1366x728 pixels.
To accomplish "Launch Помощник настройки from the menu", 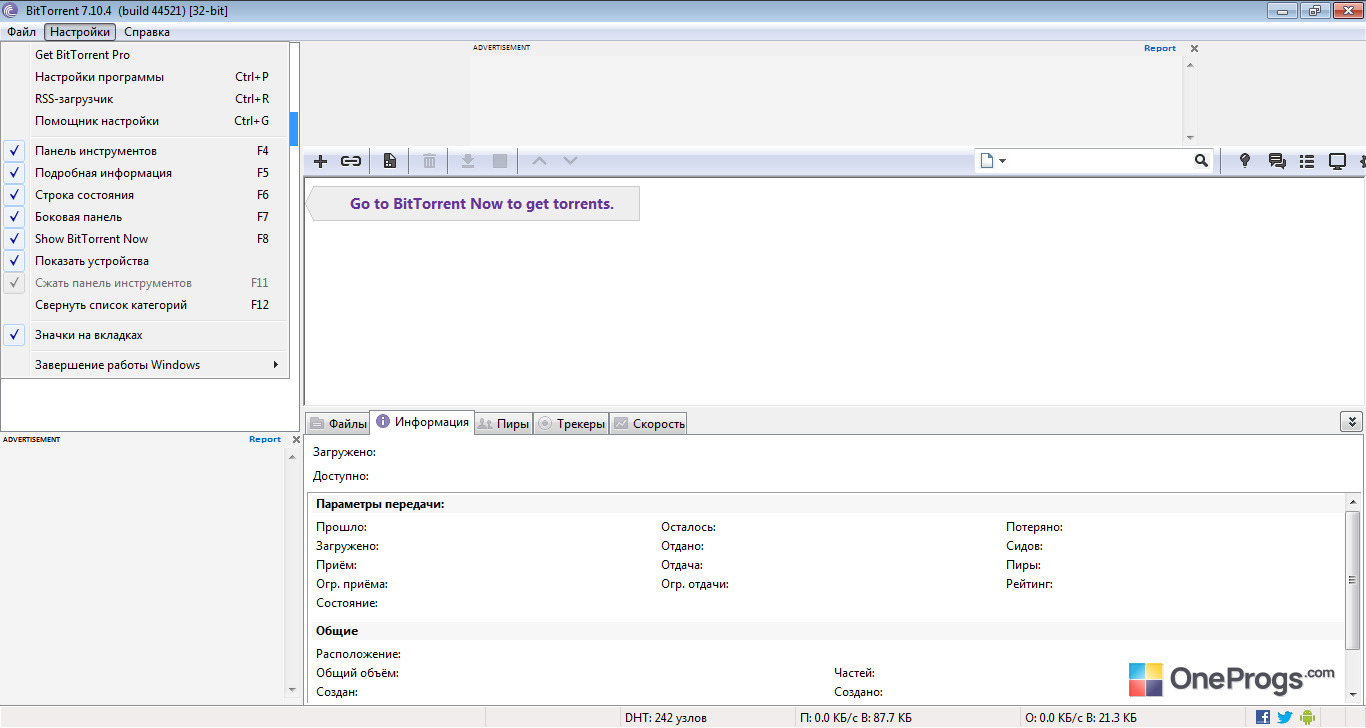I will (x=145, y=121).
